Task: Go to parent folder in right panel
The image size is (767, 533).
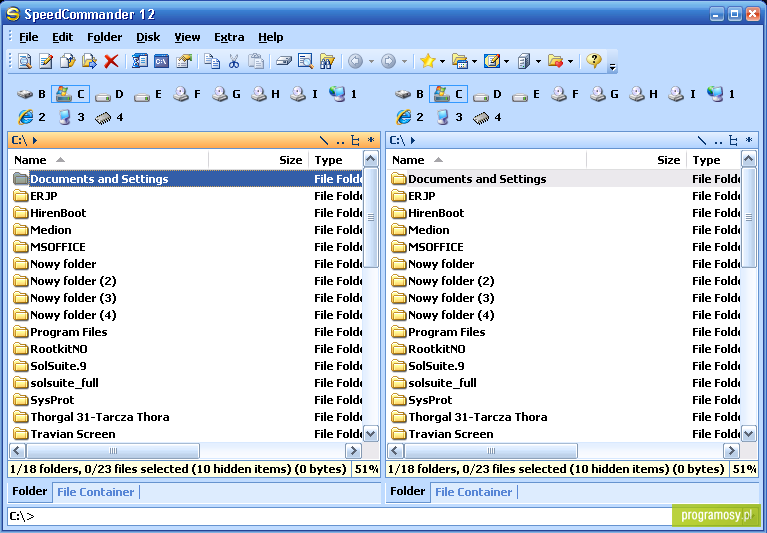Action: 718,141
